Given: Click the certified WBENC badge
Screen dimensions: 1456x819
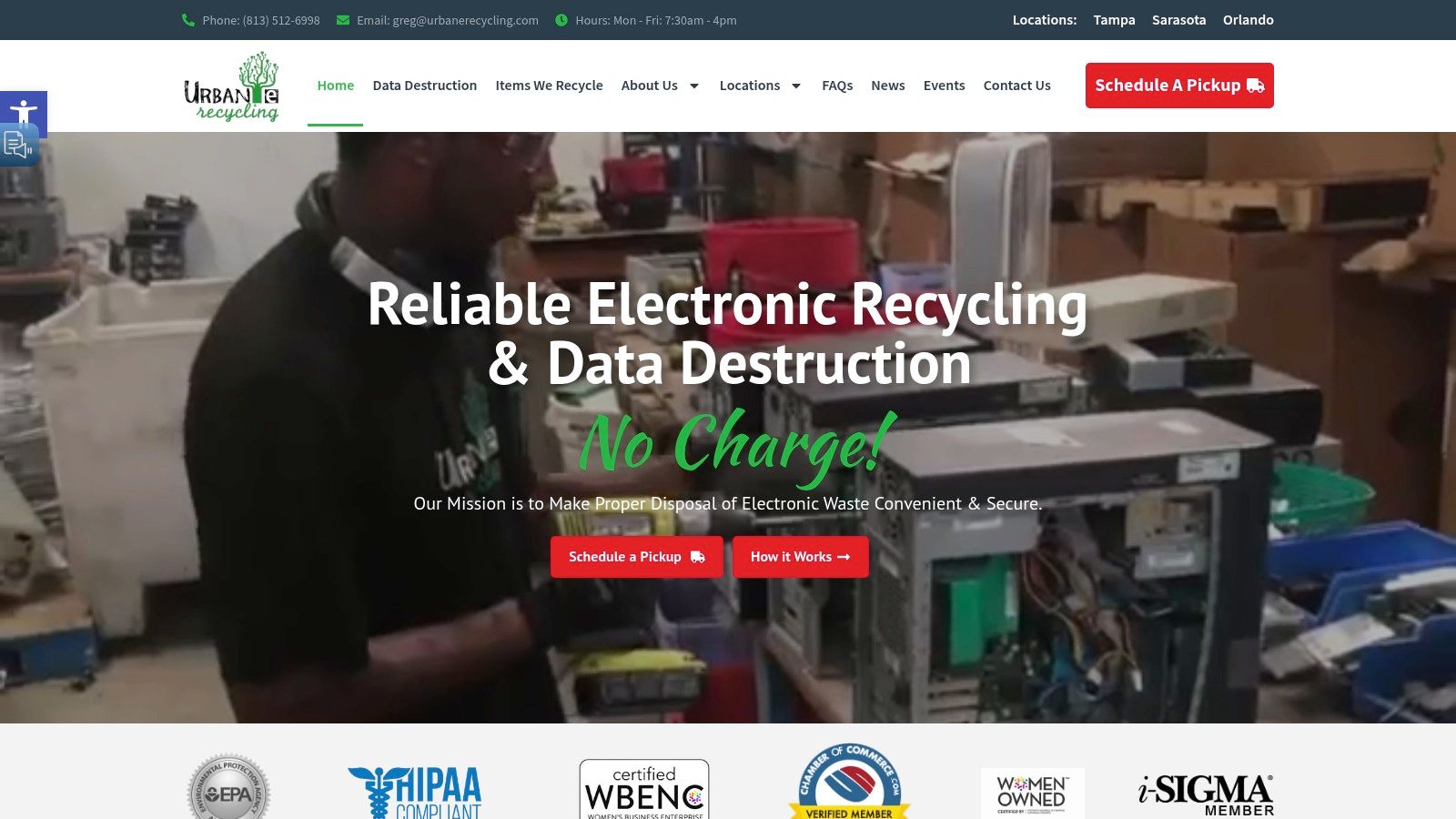Looking at the screenshot, I should pyautogui.click(x=642, y=788).
